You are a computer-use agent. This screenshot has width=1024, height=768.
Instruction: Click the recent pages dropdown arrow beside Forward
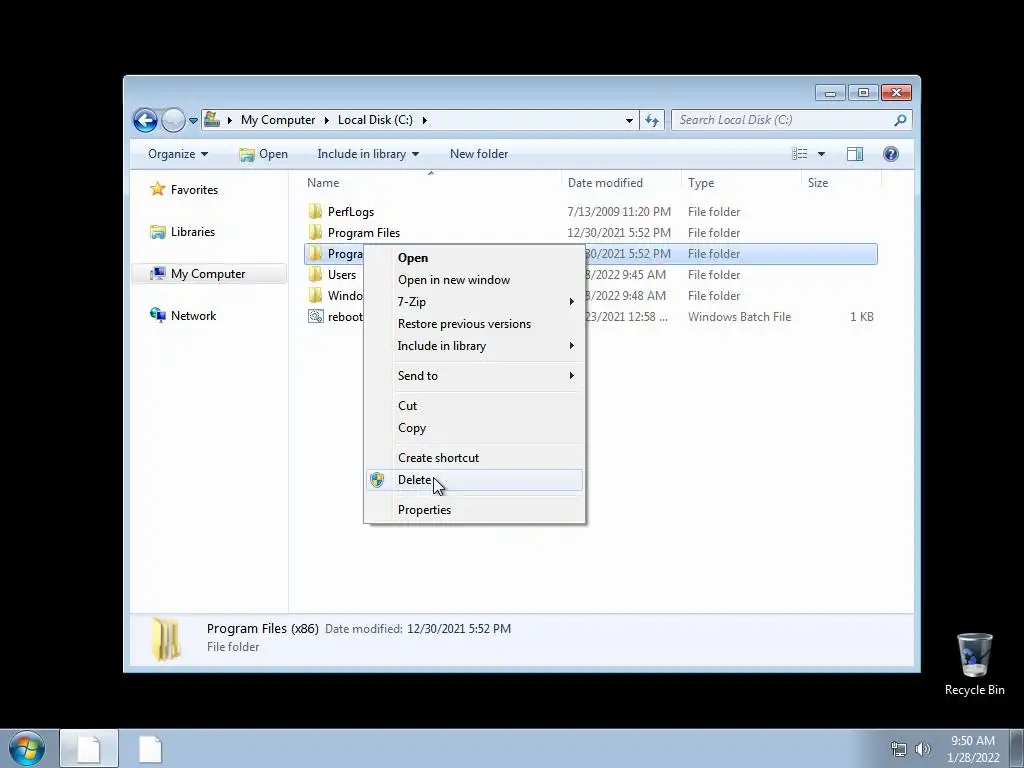[193, 121]
